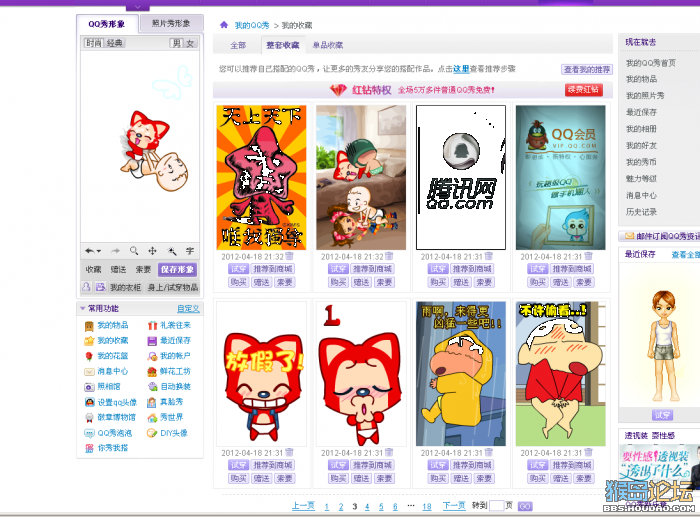This screenshot has width=700, height=517.
Task: Jump to page 18 in pagination
Action: [427, 506]
